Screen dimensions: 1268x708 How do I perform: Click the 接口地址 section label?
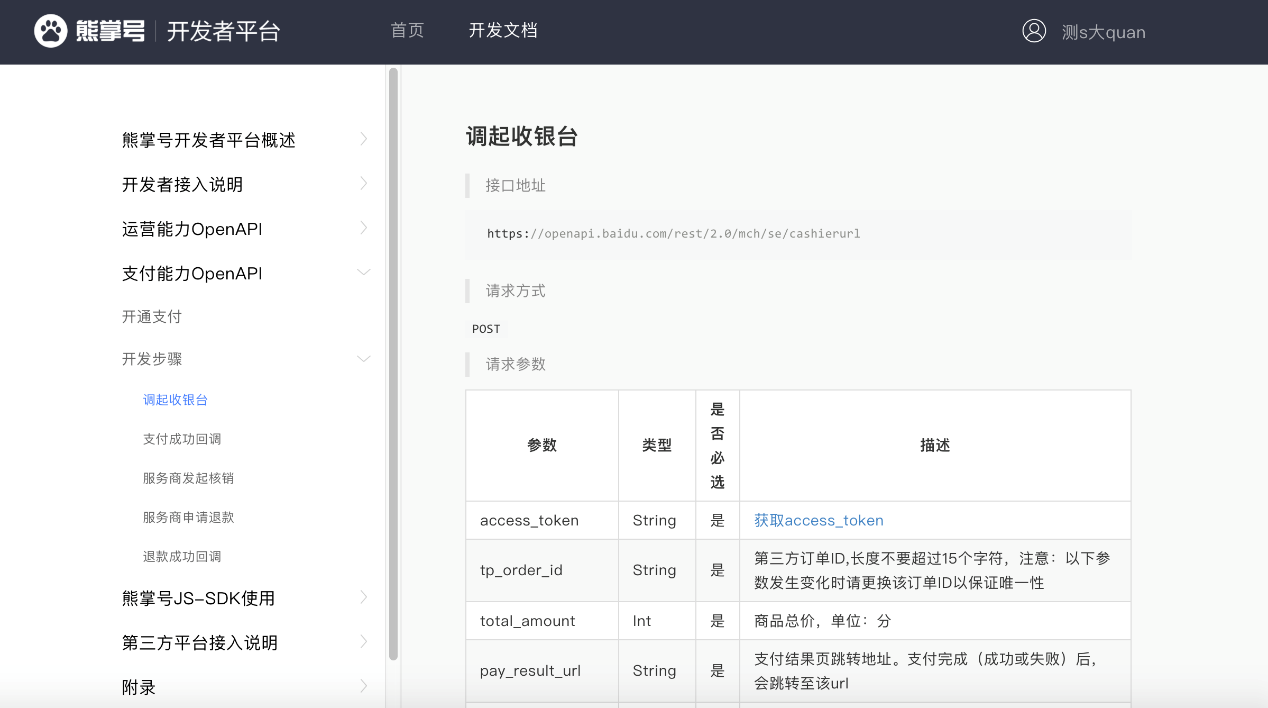pos(516,185)
